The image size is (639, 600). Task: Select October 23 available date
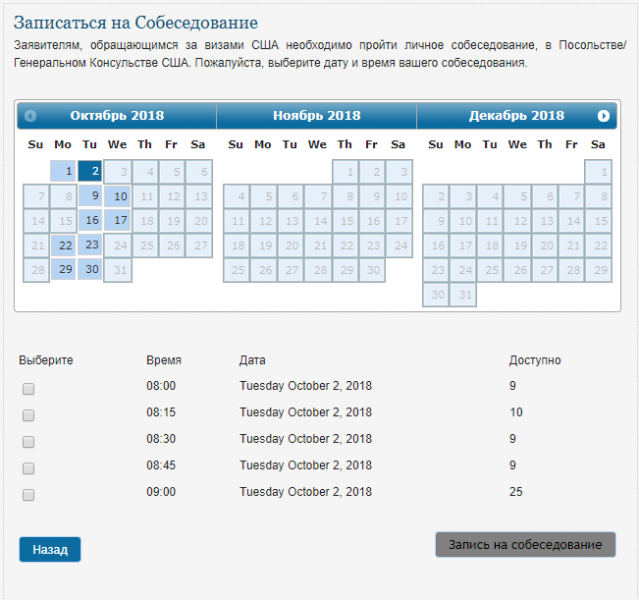90,244
